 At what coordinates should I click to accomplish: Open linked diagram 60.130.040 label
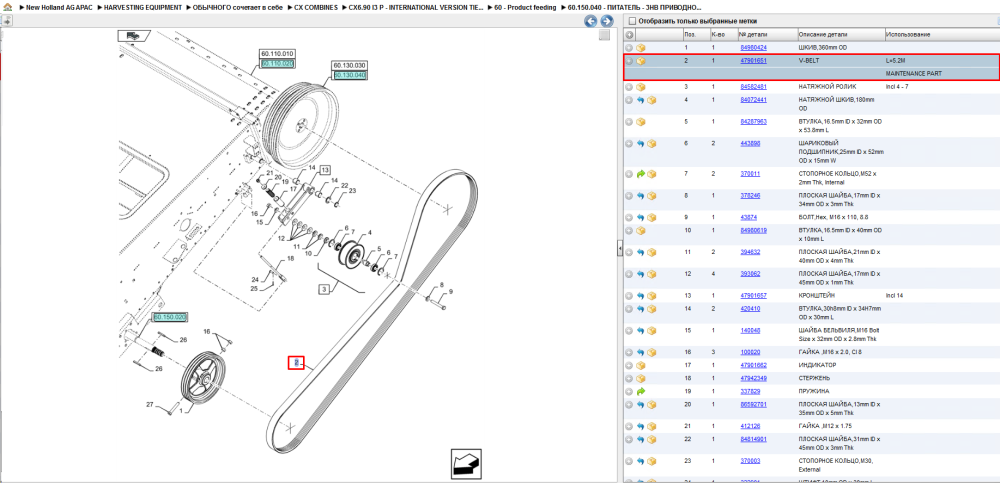point(349,75)
